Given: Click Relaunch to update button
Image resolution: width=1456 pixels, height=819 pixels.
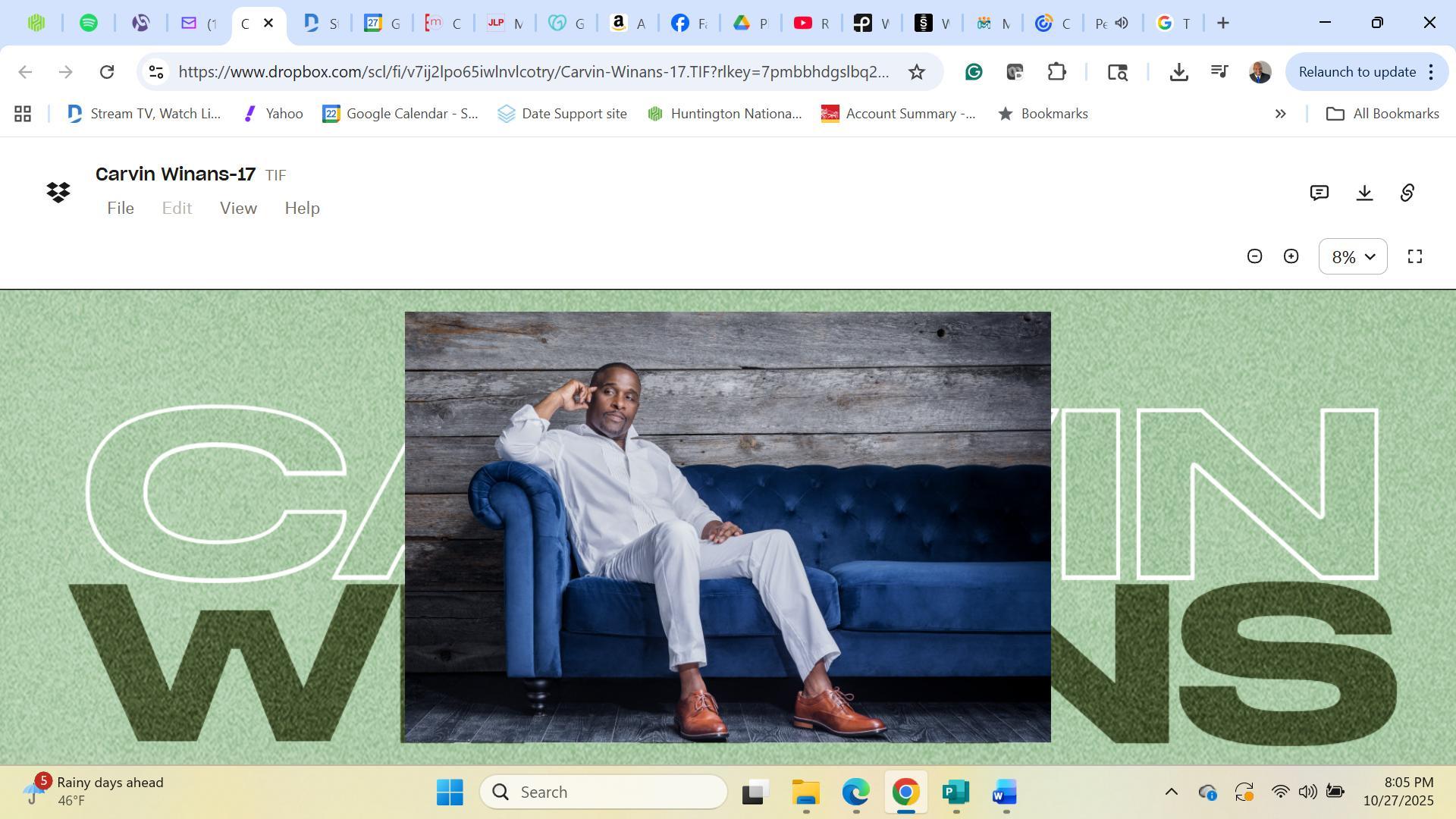Looking at the screenshot, I should click(x=1357, y=72).
